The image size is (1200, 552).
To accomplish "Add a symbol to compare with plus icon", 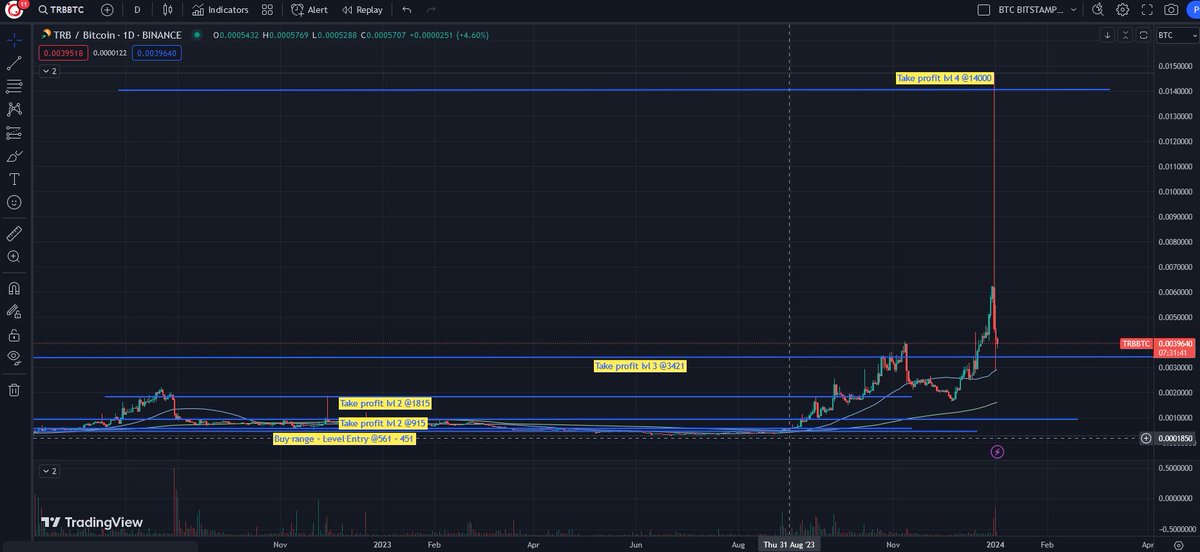I will 107,9.
